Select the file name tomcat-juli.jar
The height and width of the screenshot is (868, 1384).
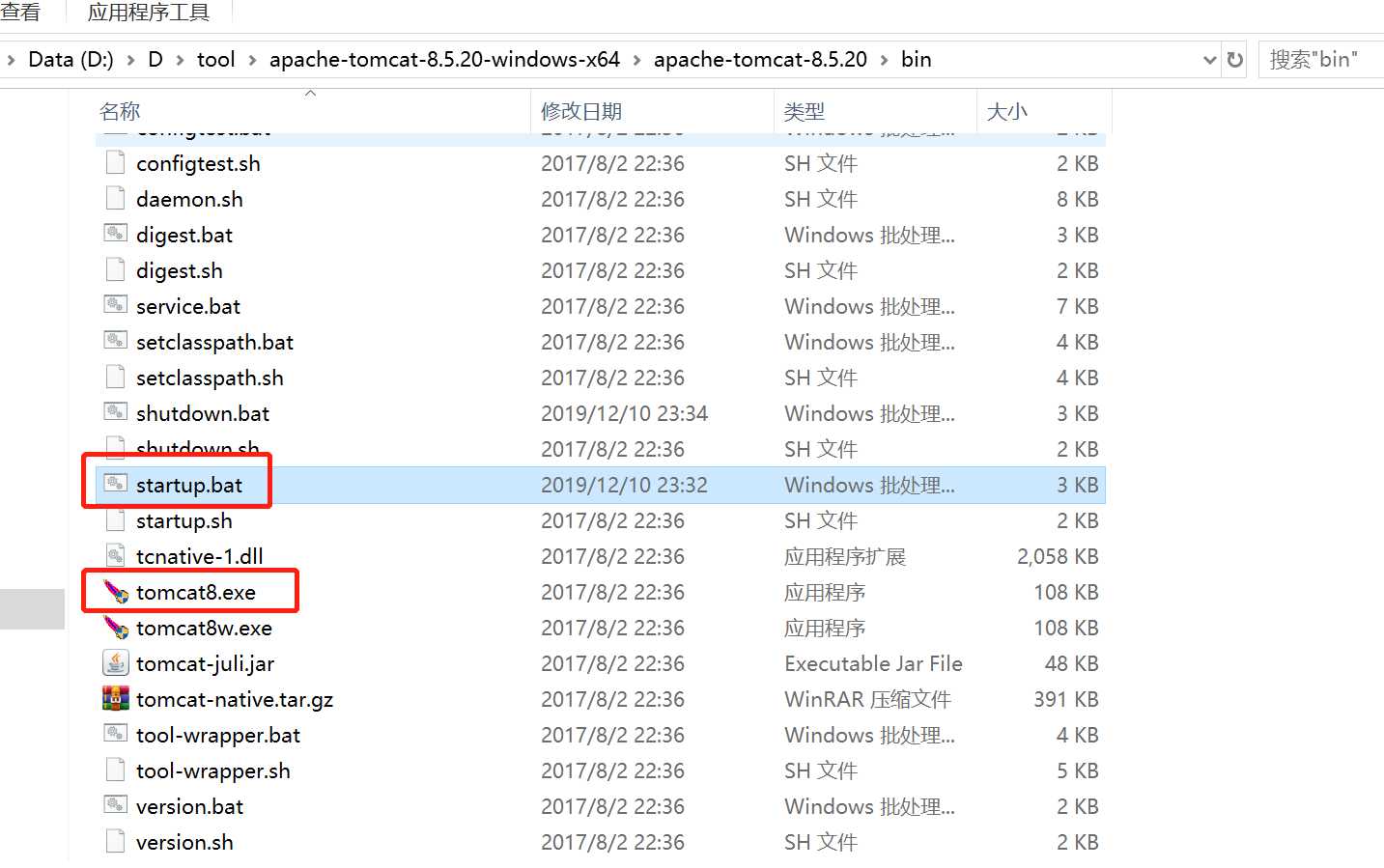coord(205,663)
